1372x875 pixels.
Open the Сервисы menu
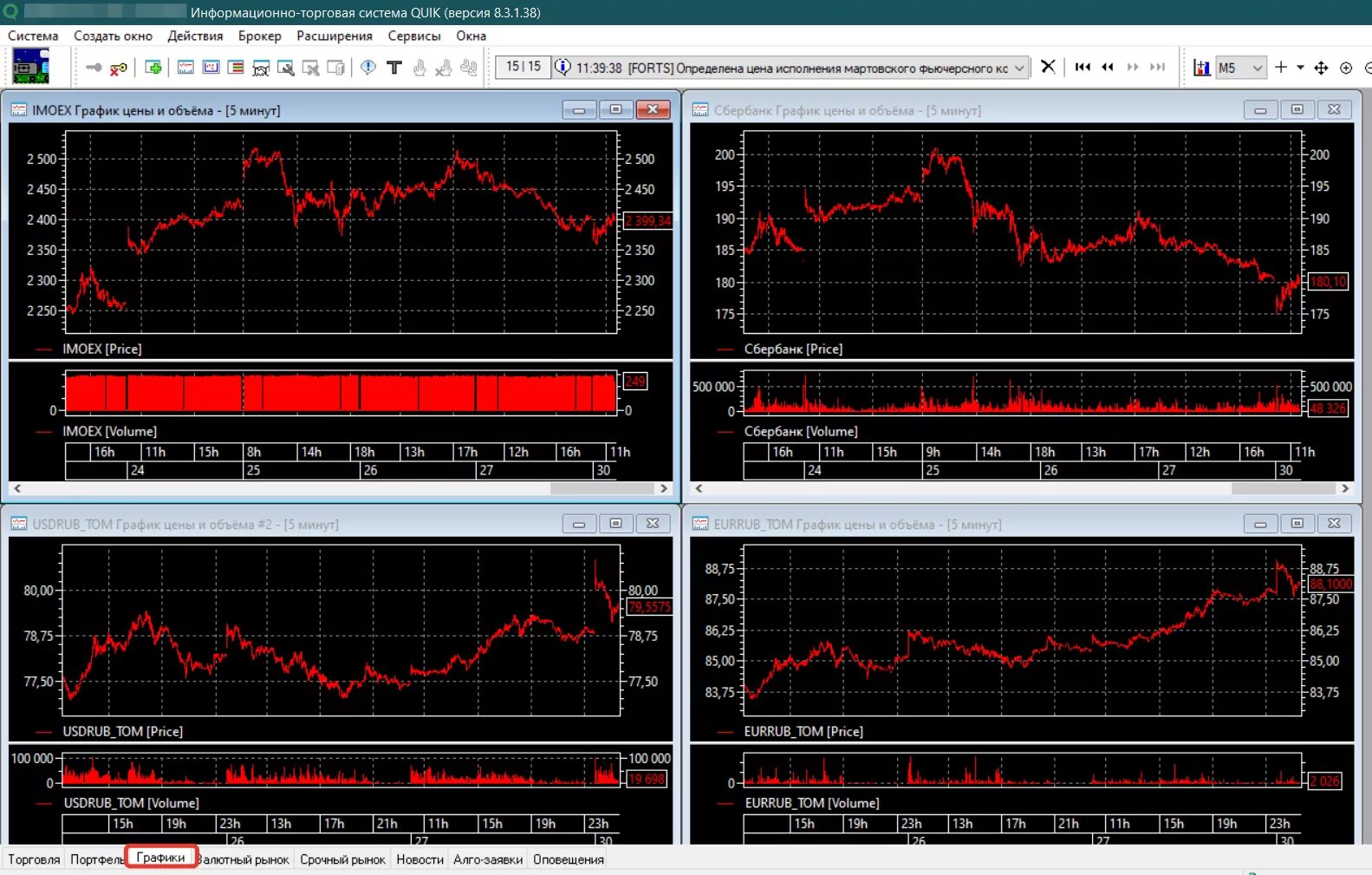tap(414, 36)
